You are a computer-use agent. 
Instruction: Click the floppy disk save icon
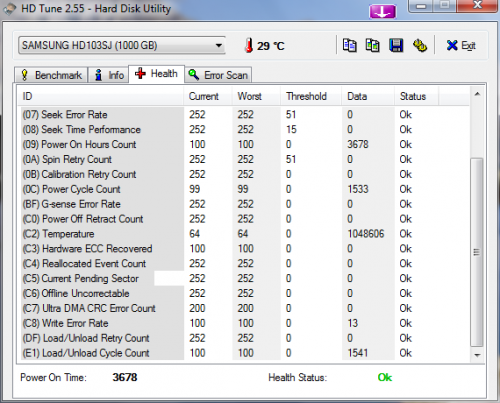(x=396, y=45)
